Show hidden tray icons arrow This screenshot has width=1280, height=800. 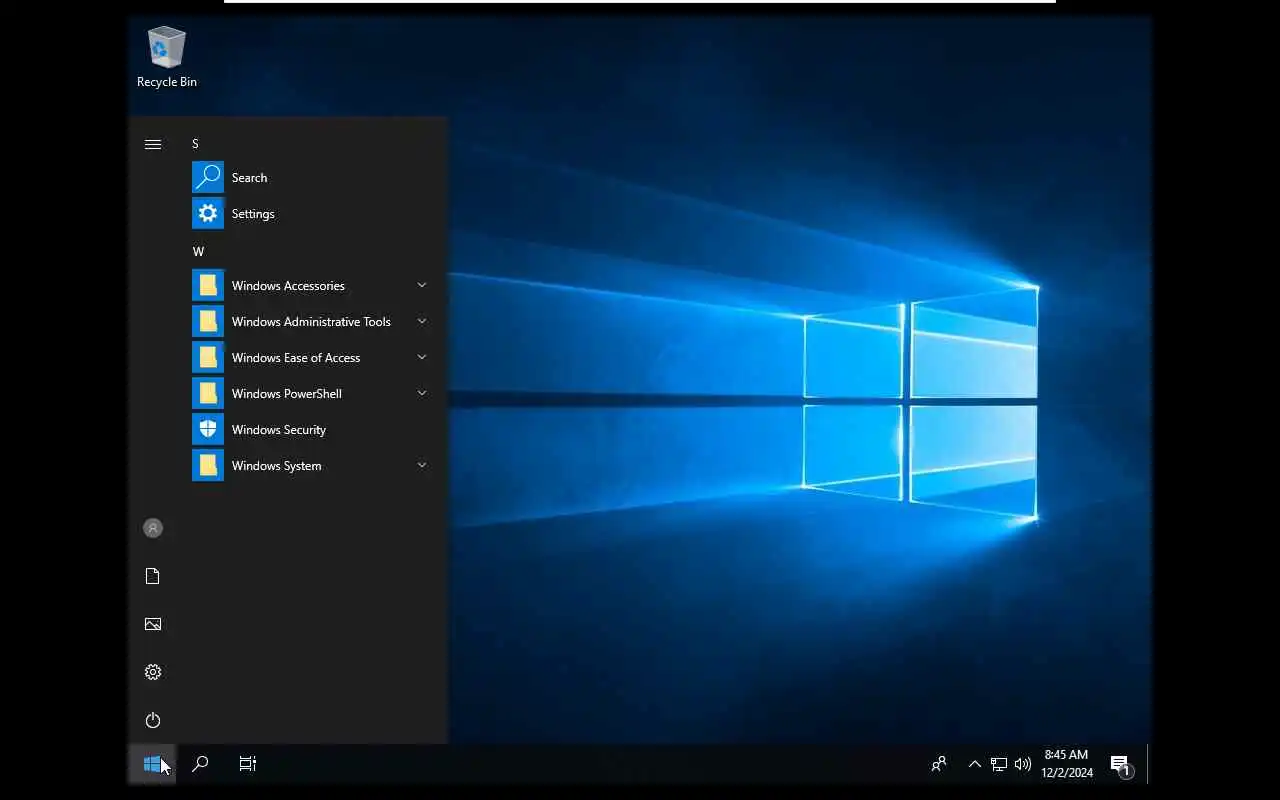(x=975, y=764)
